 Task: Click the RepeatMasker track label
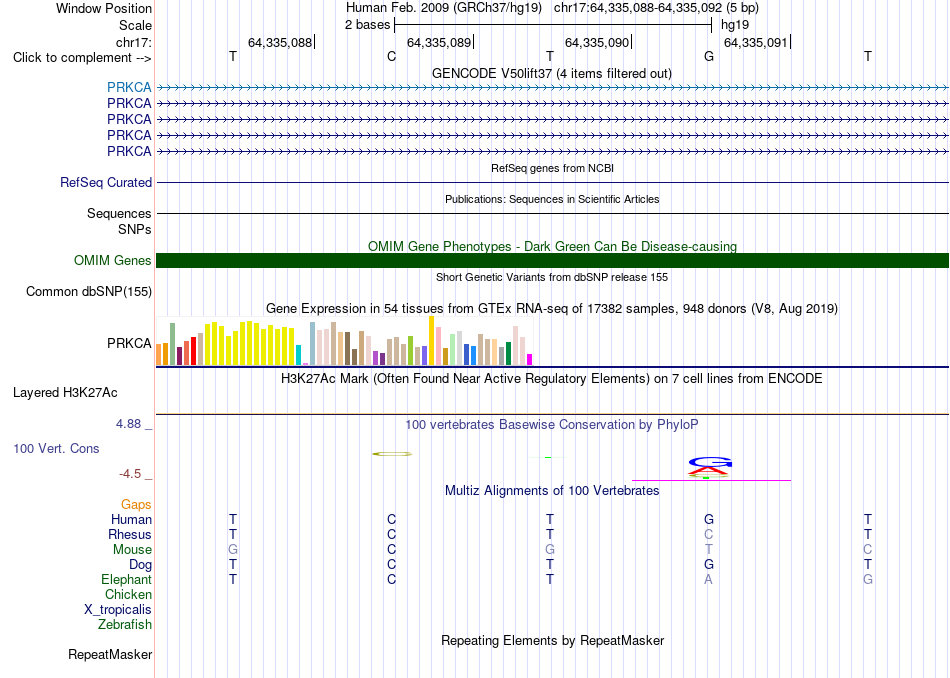coord(110,654)
